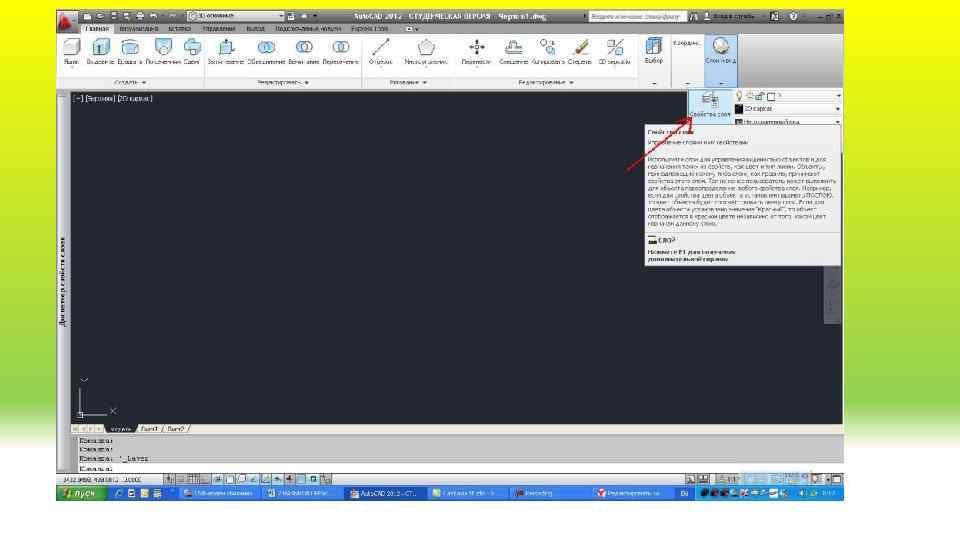
Task: Select the Presspull (Вытягивание) tool
Action: tap(226, 51)
